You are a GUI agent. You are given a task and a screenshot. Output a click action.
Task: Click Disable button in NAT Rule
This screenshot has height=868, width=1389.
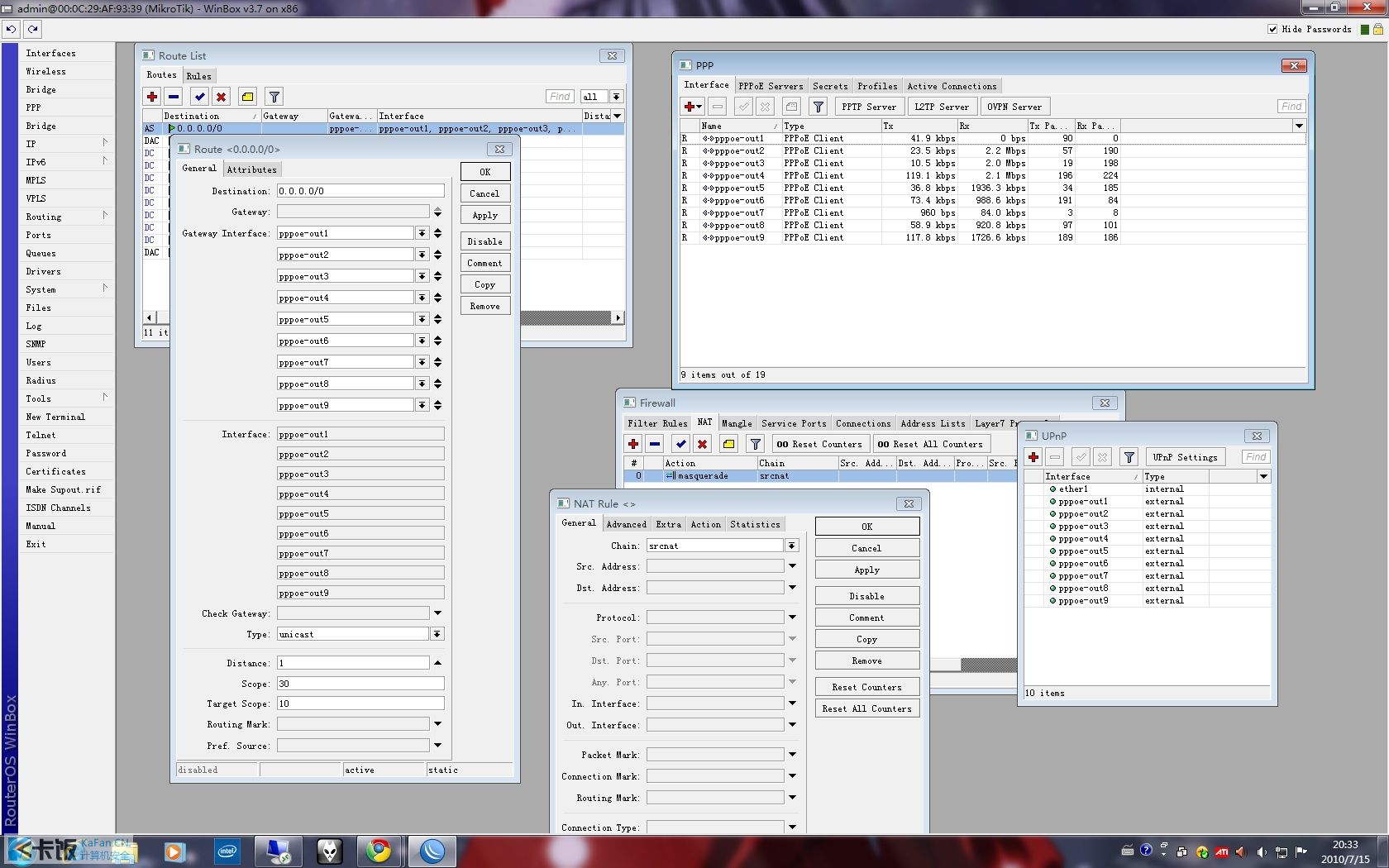pyautogui.click(x=867, y=596)
